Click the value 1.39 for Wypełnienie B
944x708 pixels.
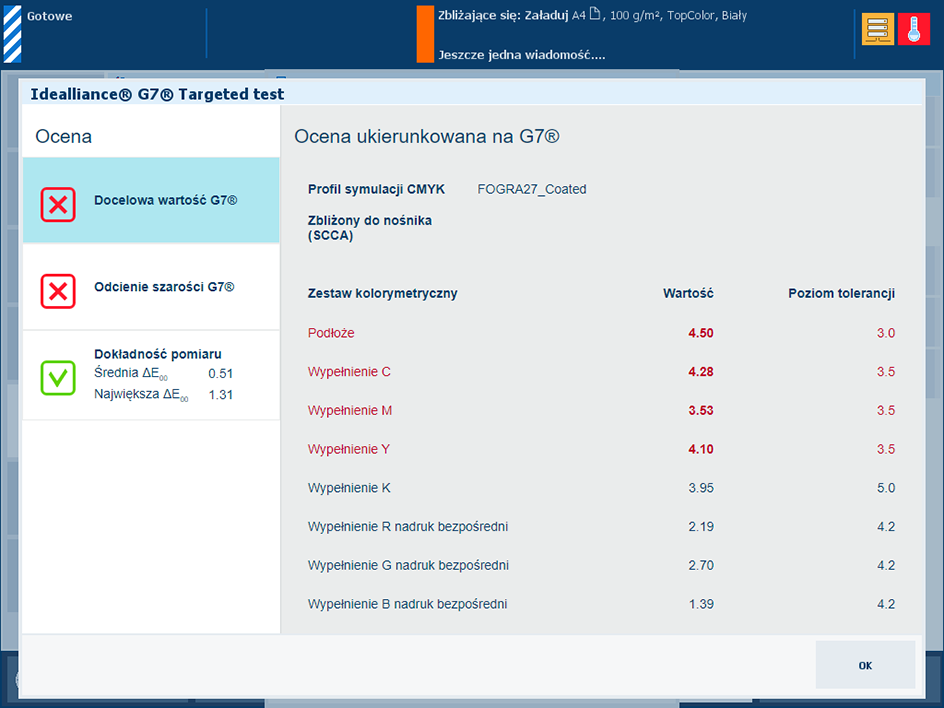[701, 604]
